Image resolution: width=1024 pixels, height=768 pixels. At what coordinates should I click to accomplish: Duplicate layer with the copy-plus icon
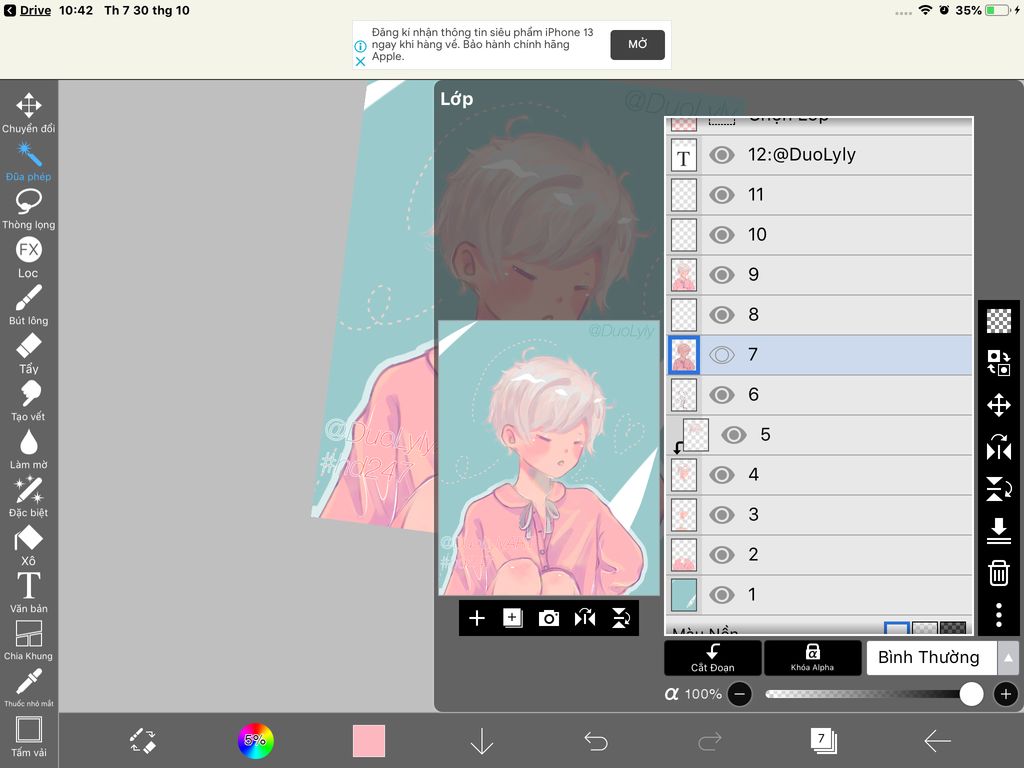513,618
